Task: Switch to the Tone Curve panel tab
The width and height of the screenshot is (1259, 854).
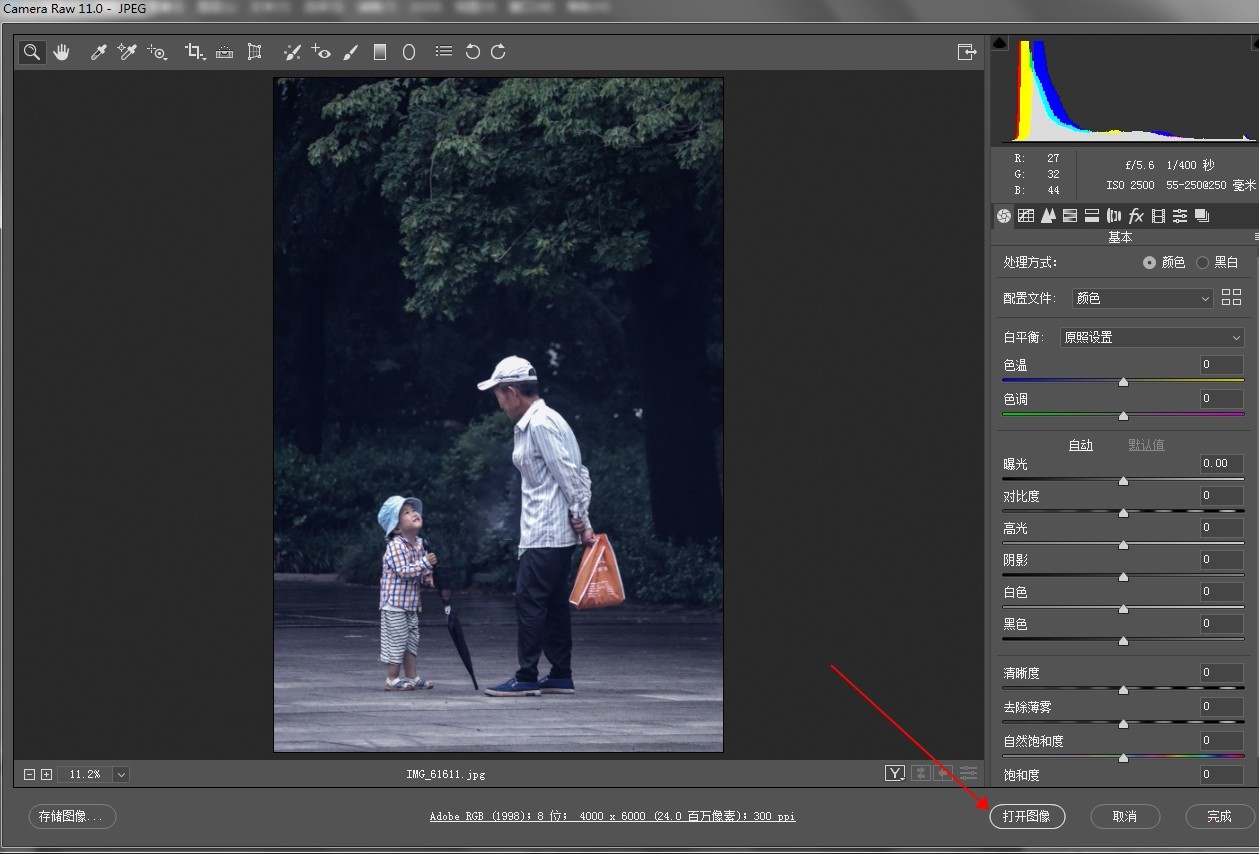Action: click(x=1026, y=216)
